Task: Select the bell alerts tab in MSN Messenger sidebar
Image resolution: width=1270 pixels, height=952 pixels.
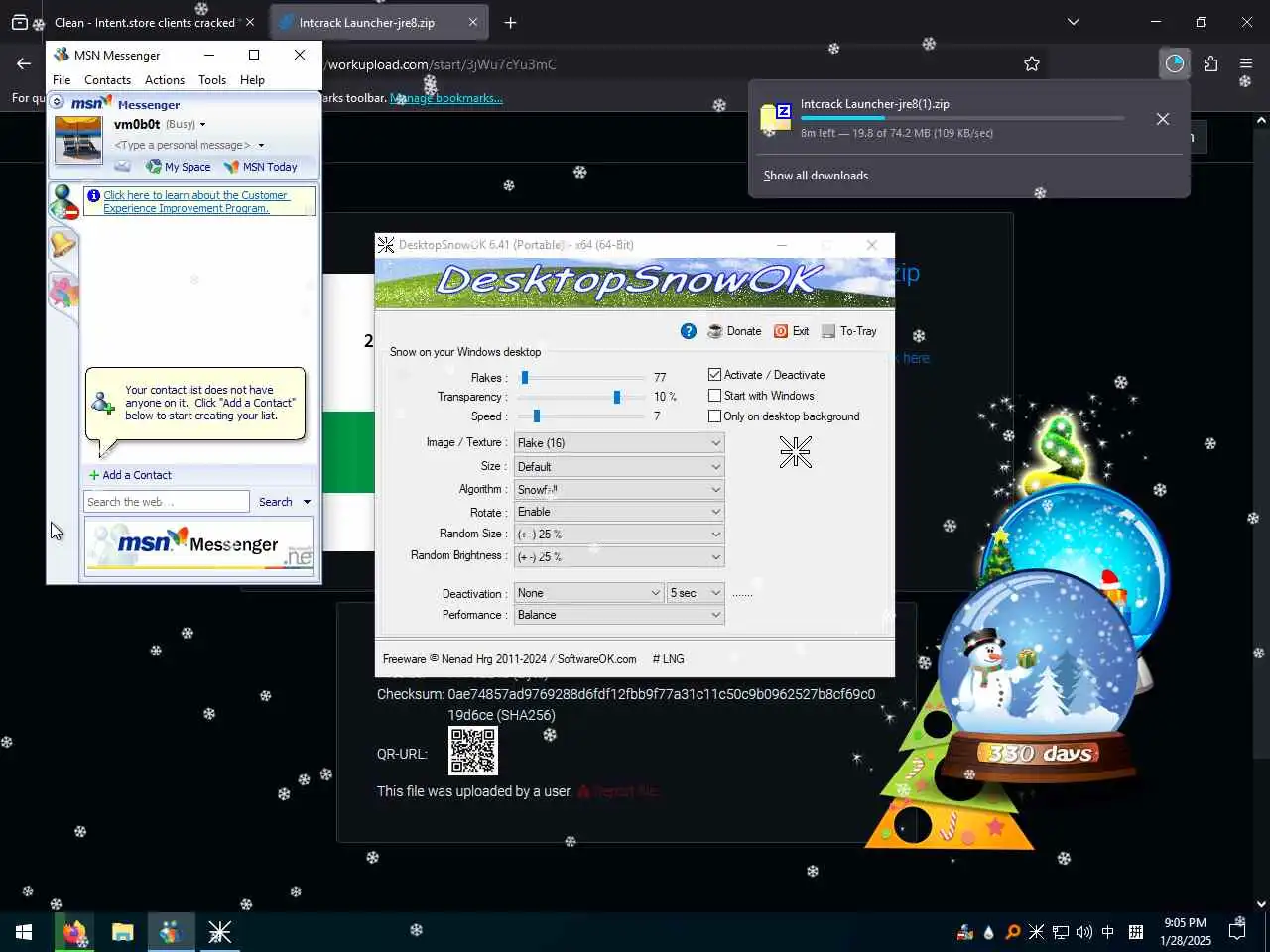Action: click(63, 244)
